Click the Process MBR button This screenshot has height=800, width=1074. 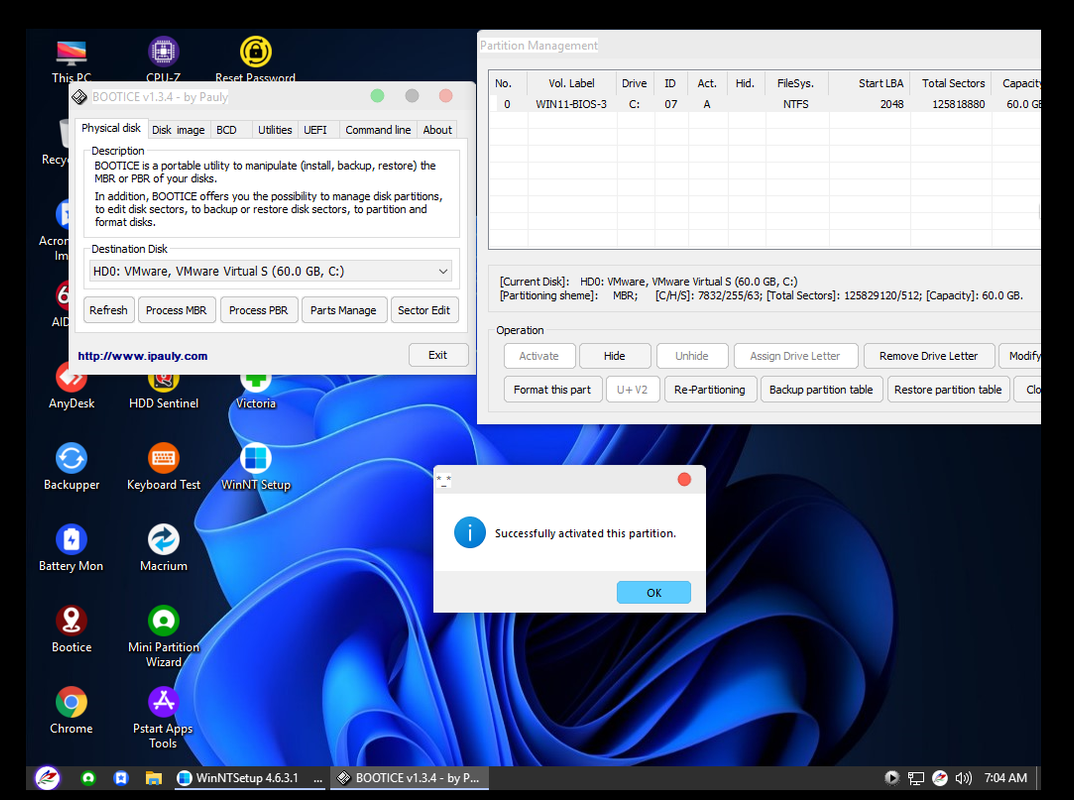coord(176,310)
